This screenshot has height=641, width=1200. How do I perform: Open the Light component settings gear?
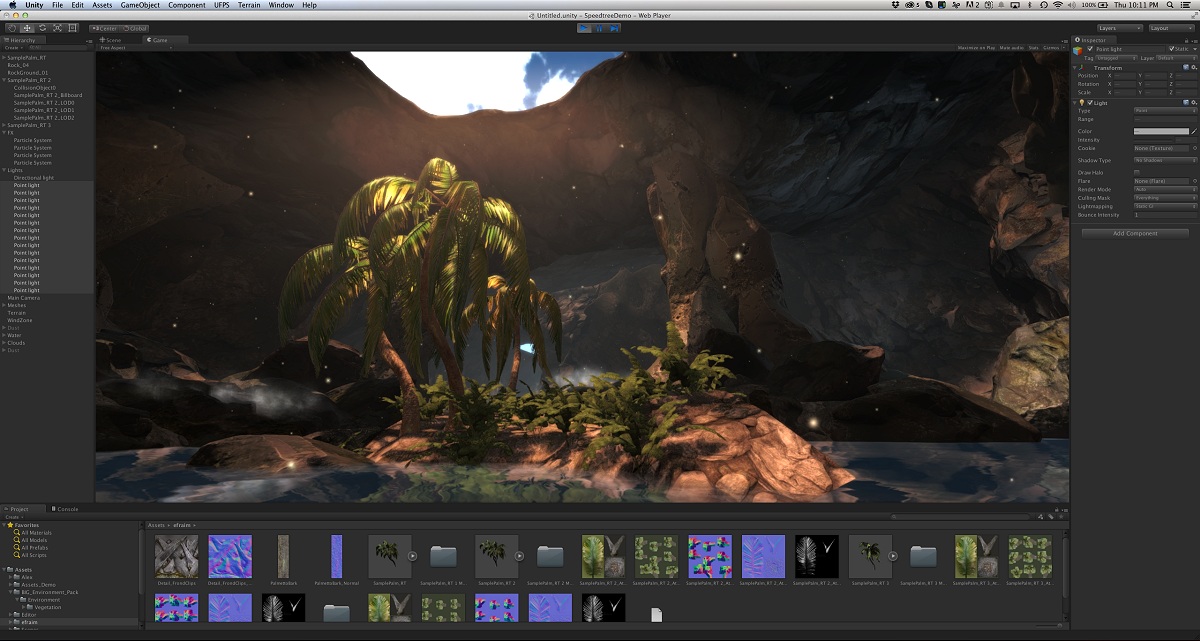tap(1193, 101)
